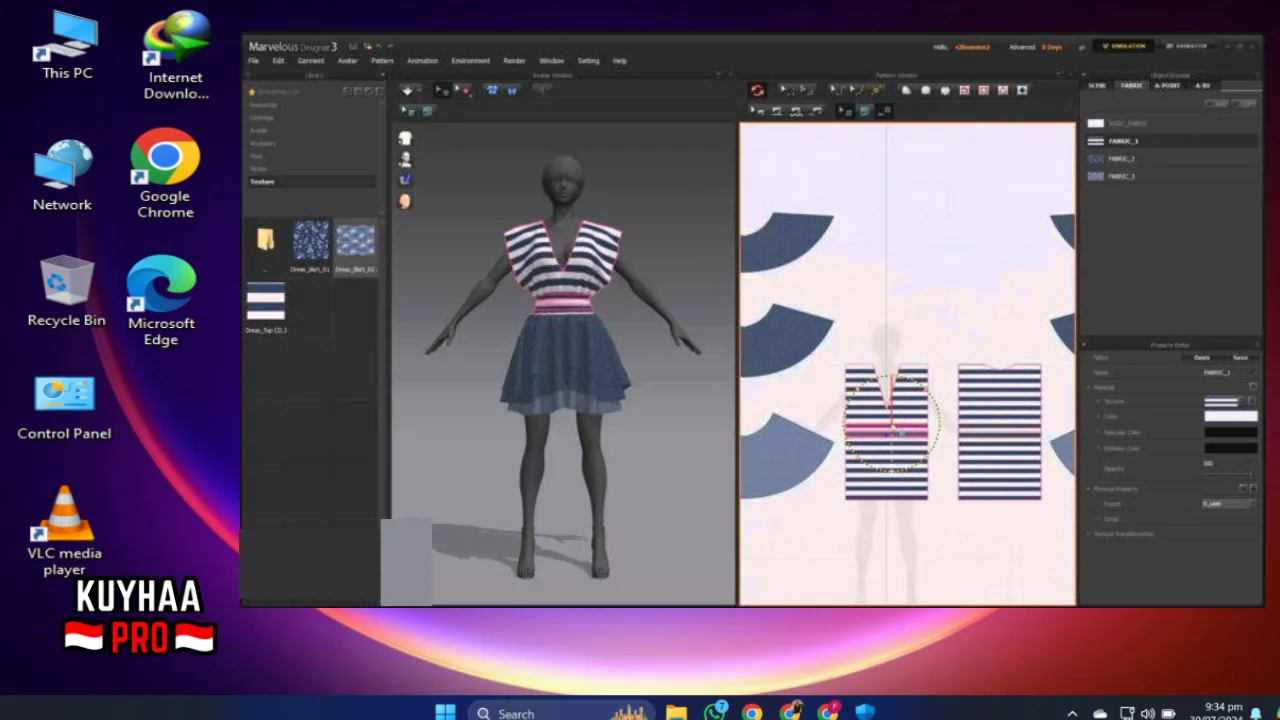This screenshot has height=720, width=1280.
Task: Click the red sync icon in Pattern Window toolbar
Action: 757,90
